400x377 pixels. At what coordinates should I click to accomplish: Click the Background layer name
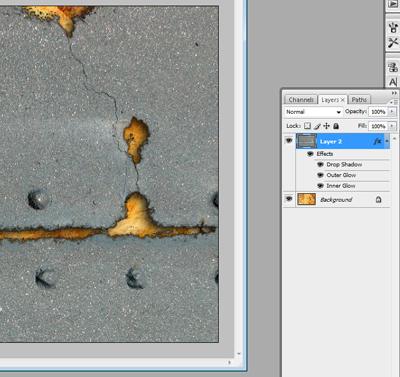coord(336,200)
